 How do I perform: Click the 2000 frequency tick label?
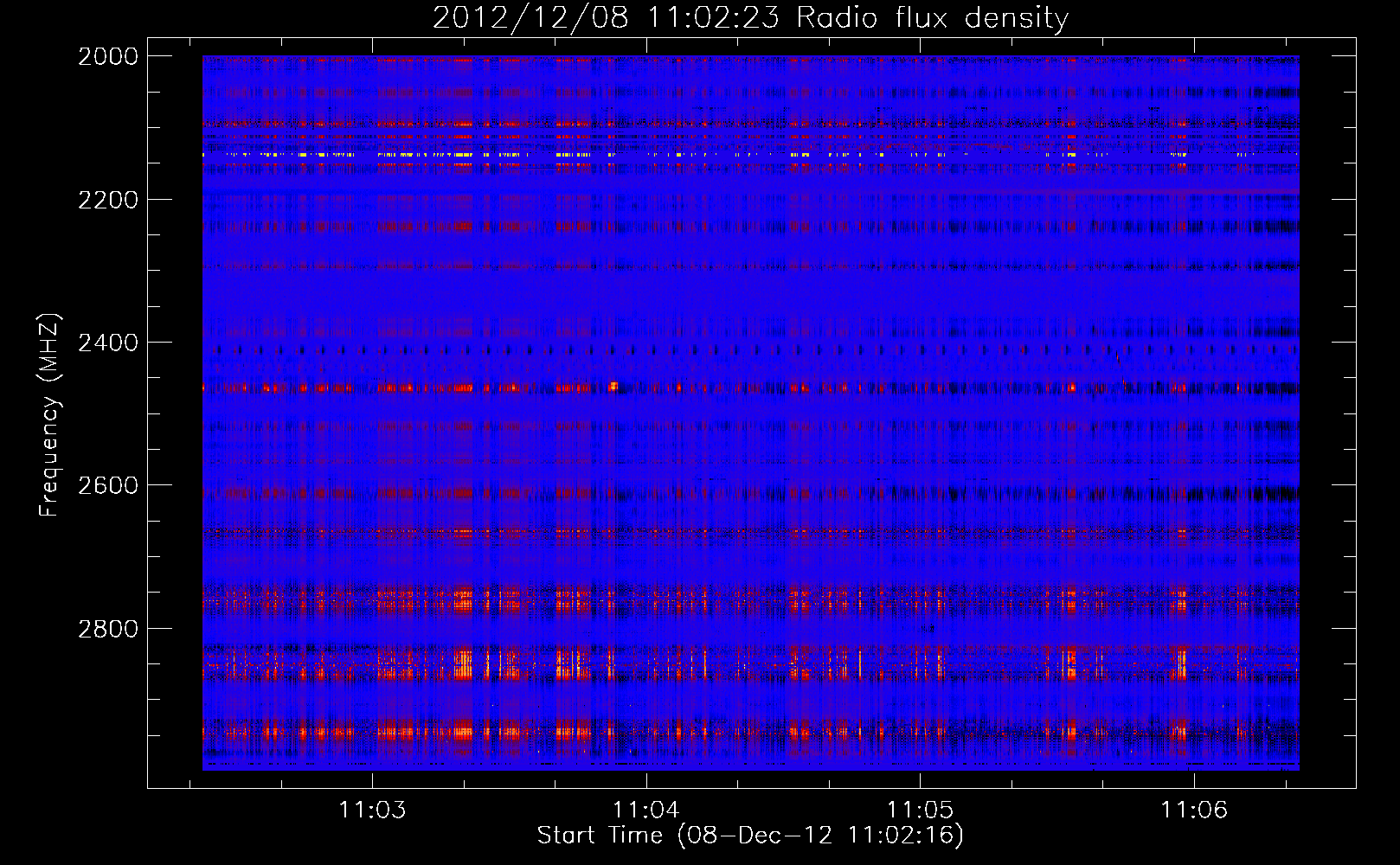[x=108, y=56]
